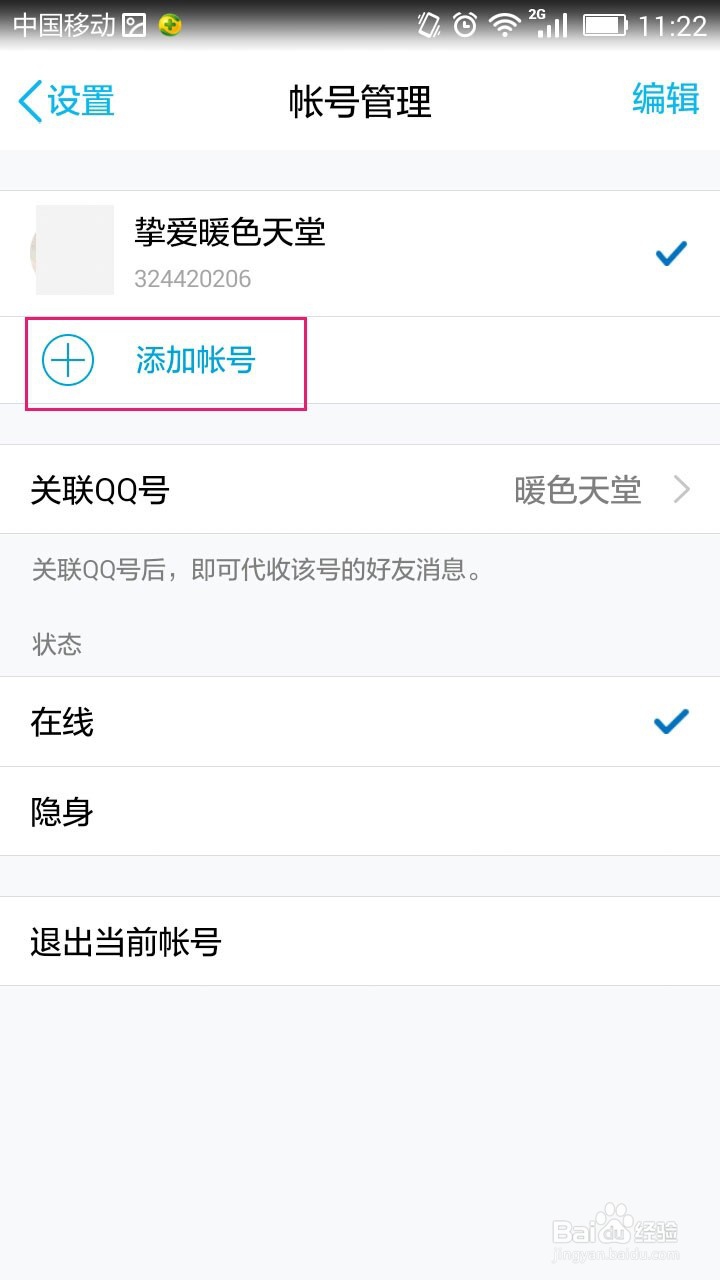Screen dimensions: 720x1280
Task: Tap the 编辑 edit button
Action: coord(666,99)
